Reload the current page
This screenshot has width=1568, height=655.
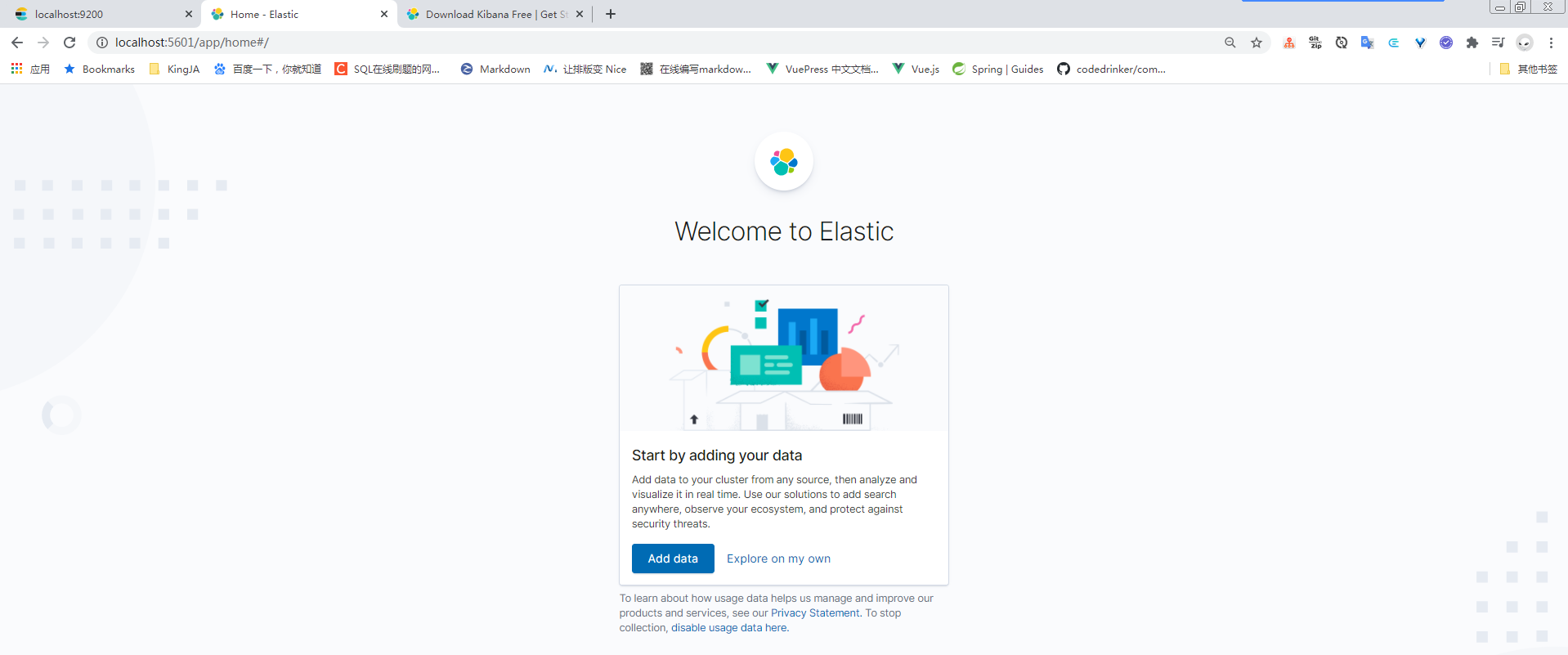tap(69, 43)
